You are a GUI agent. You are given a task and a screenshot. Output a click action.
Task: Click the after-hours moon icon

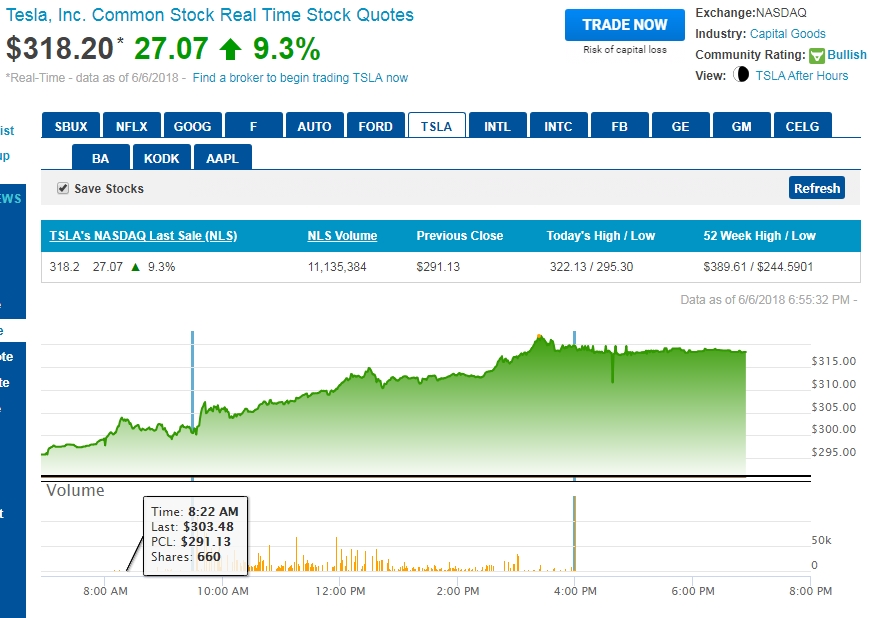(x=741, y=74)
